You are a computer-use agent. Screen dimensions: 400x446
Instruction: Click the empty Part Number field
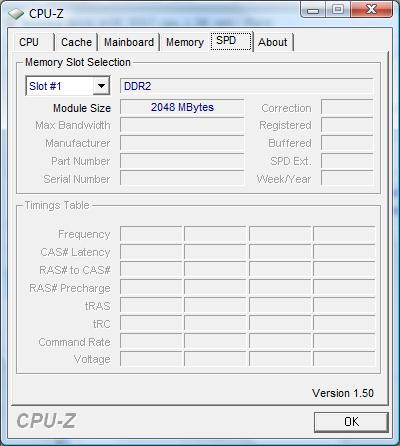coord(182,161)
